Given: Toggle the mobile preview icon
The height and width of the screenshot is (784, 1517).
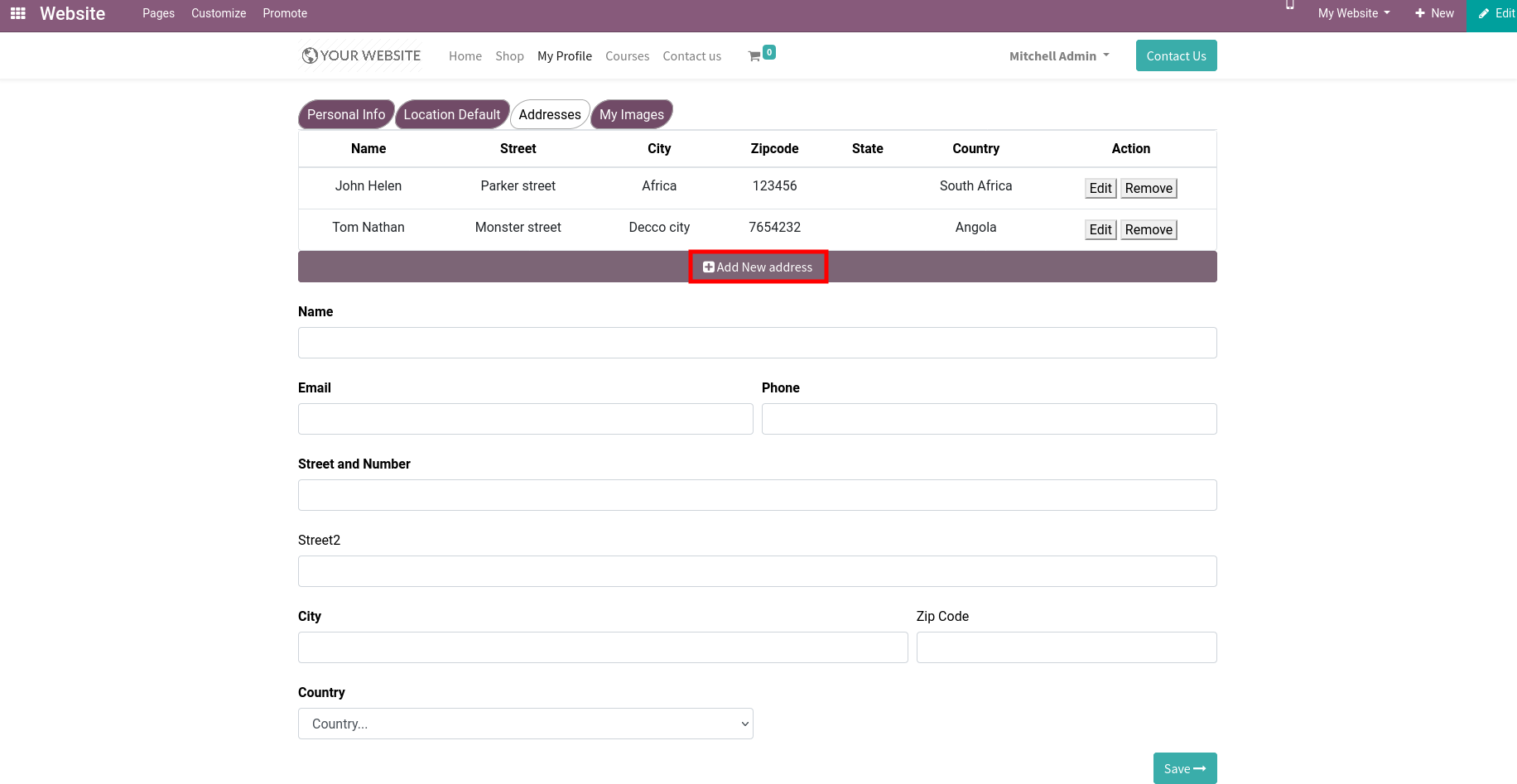Looking at the screenshot, I should (x=1289, y=5).
